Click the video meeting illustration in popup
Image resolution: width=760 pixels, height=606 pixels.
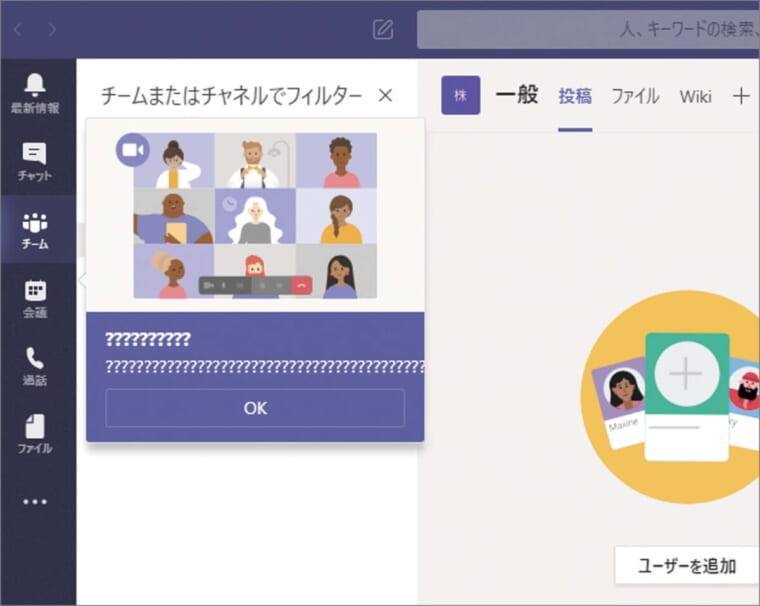point(255,215)
